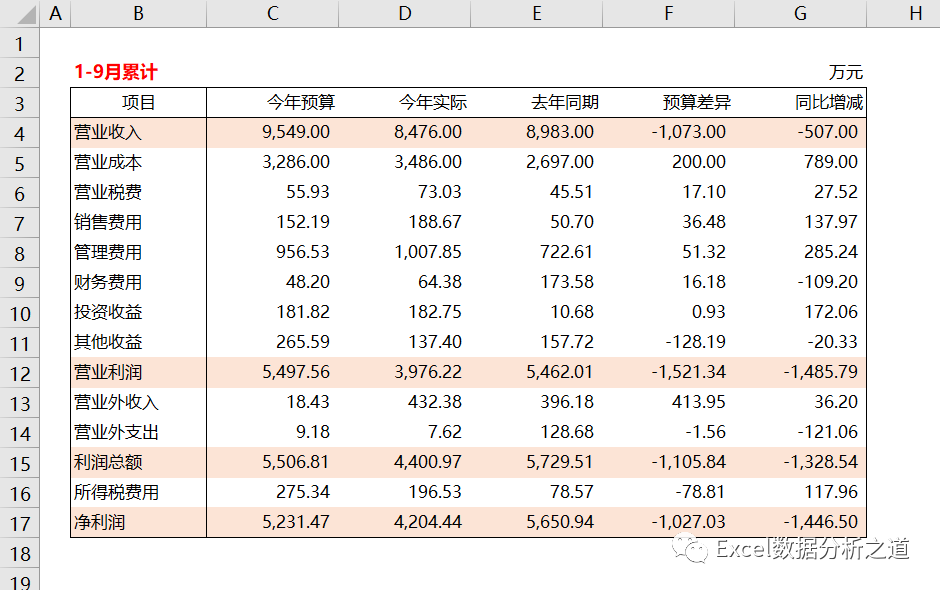The image size is (940, 590).
Task: Click the cell showing 9,549.00
Action: point(273,133)
